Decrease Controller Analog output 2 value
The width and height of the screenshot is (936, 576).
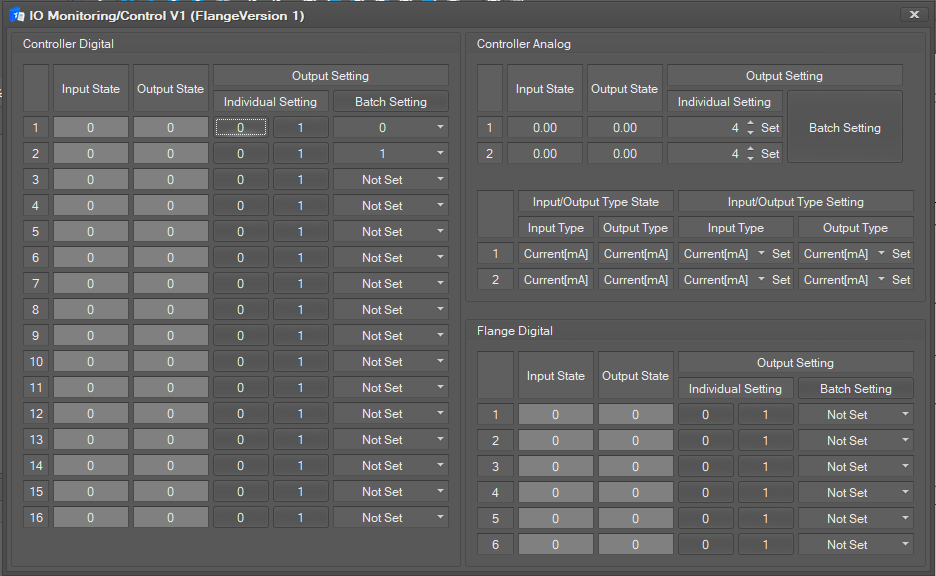tap(750, 159)
